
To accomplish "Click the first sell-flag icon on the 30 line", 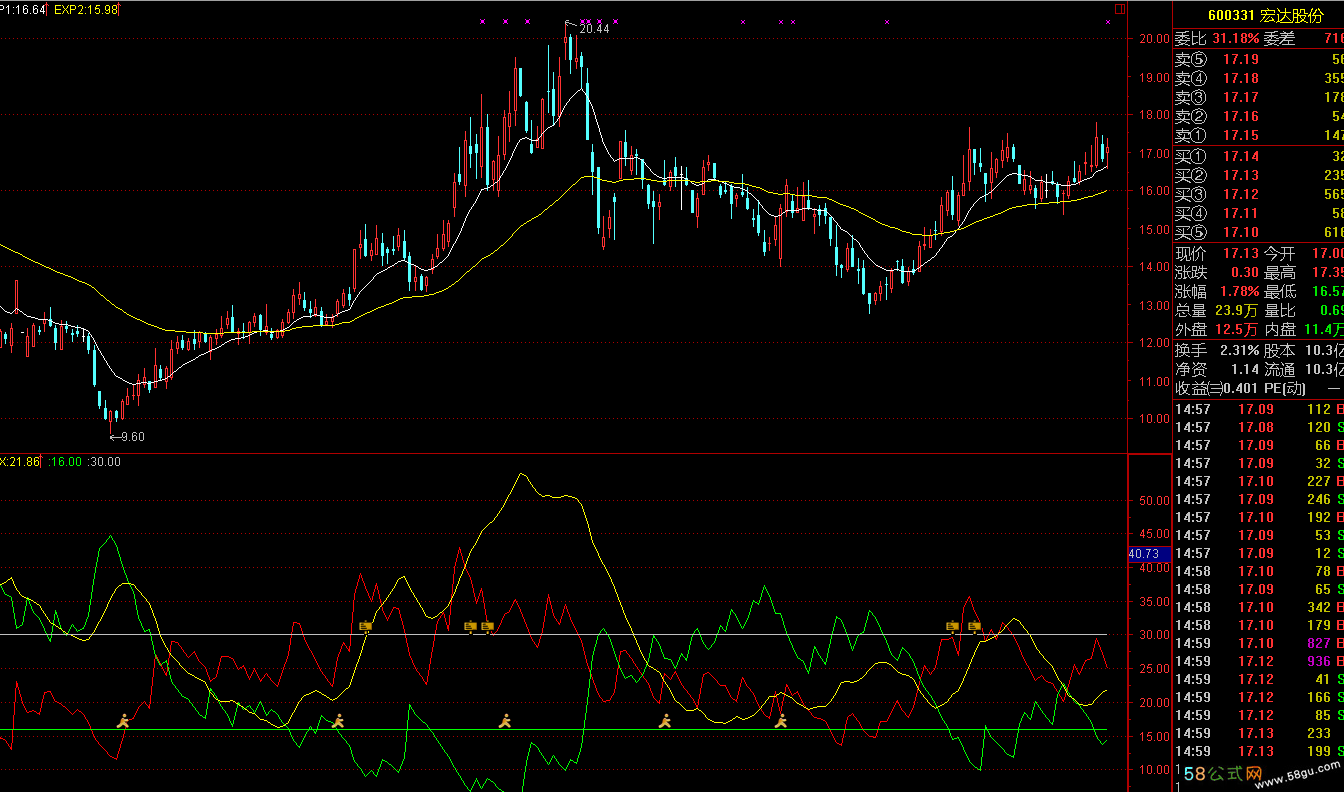I will click(366, 627).
